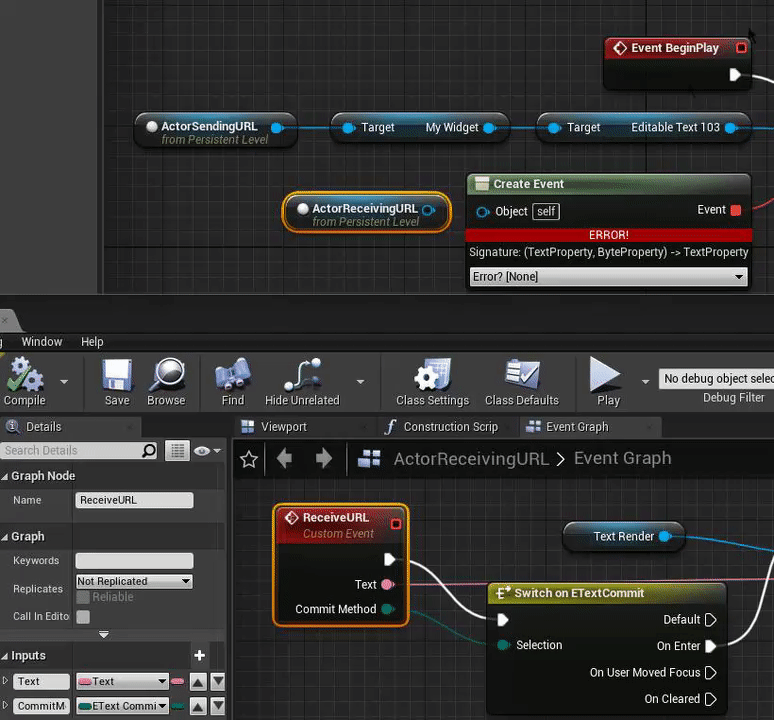This screenshot has width=774, height=720.
Task: Open the Help menu
Action: click(92, 341)
